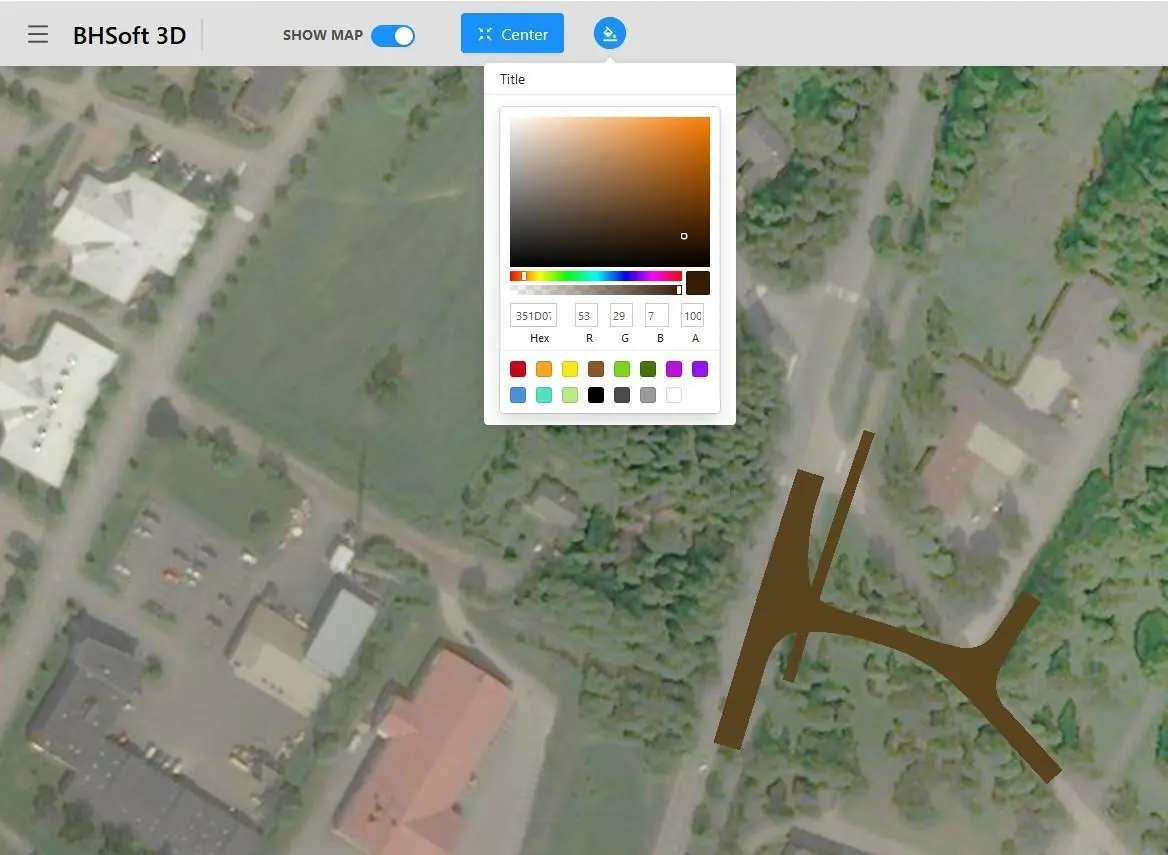Choose the white preset swatch
The width and height of the screenshot is (1168, 855).
(x=674, y=395)
